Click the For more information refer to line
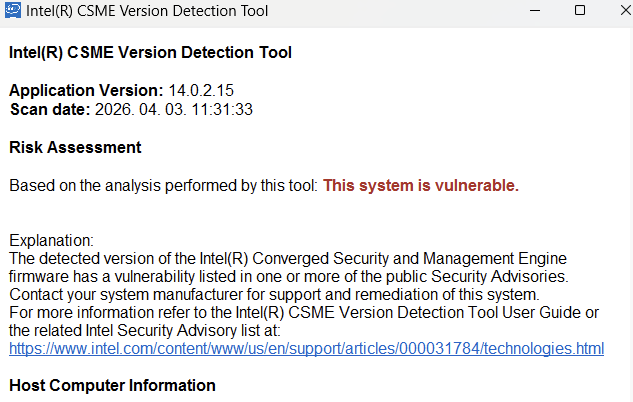 [303, 312]
